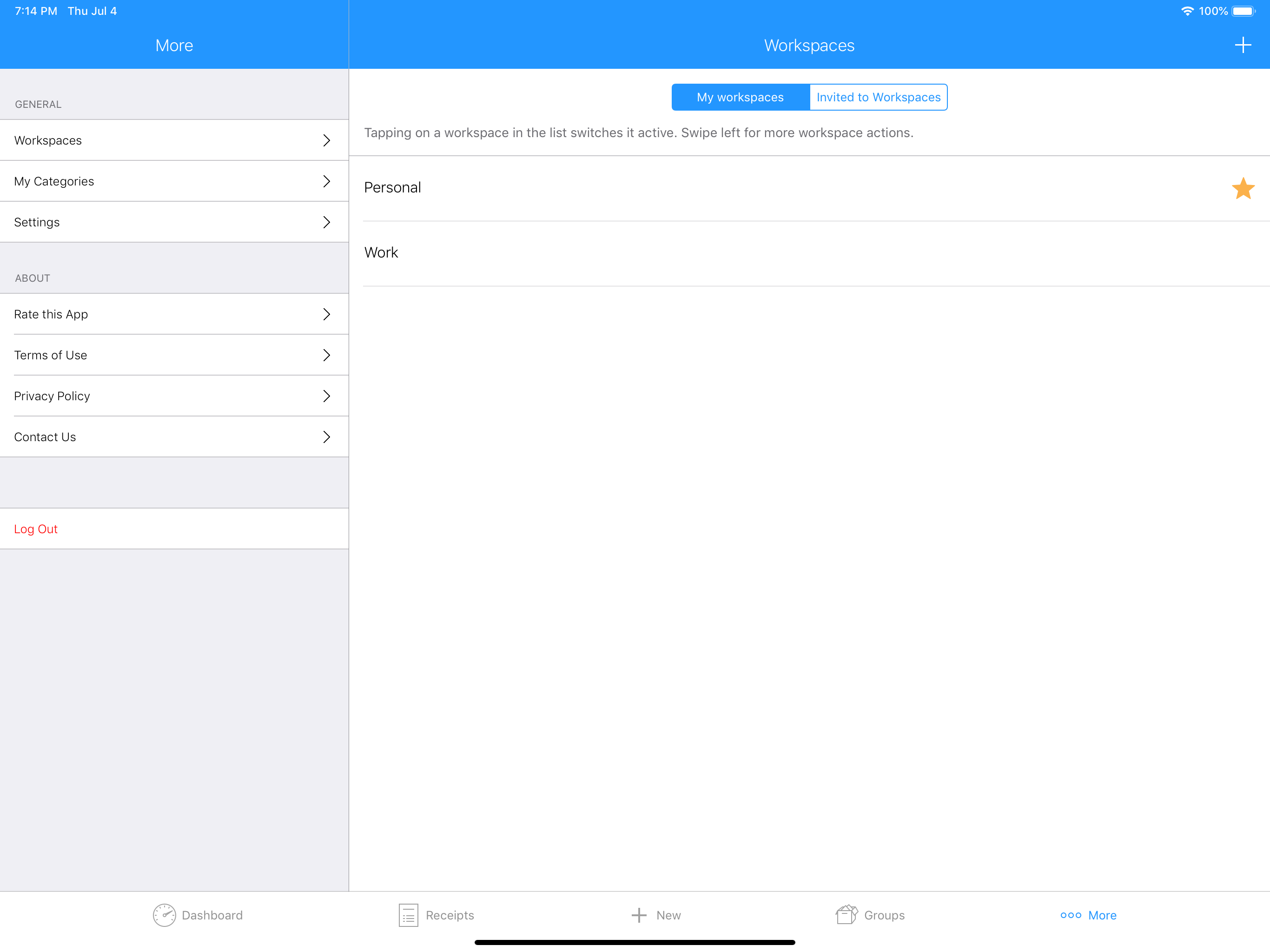Tap the orange star on Personal workspace
The height and width of the screenshot is (952, 1270).
[x=1243, y=188]
